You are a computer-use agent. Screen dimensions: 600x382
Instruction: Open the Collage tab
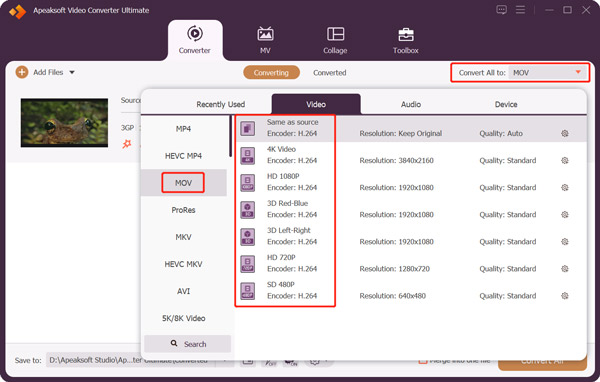[335, 40]
